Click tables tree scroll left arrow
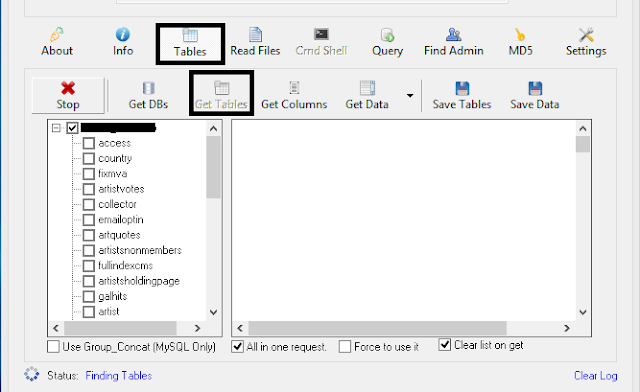The image size is (640, 392). [56, 328]
